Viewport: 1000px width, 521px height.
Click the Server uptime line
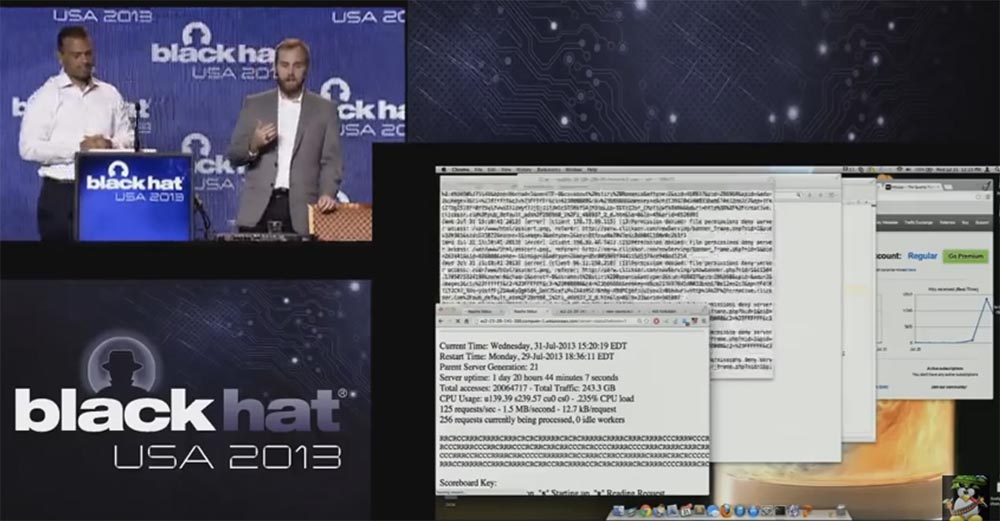pyautogui.click(x=529, y=378)
